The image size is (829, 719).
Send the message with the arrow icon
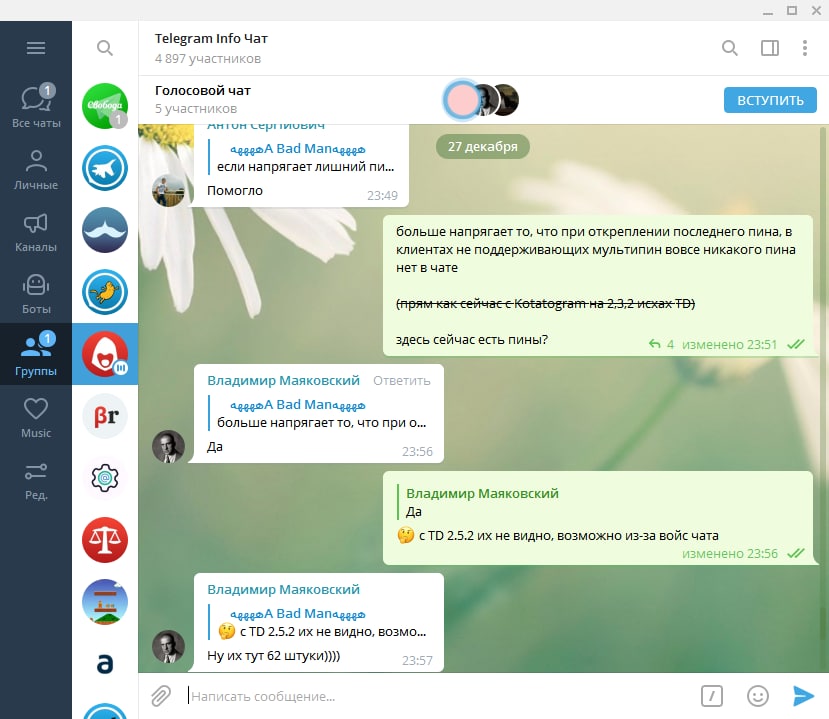(803, 696)
